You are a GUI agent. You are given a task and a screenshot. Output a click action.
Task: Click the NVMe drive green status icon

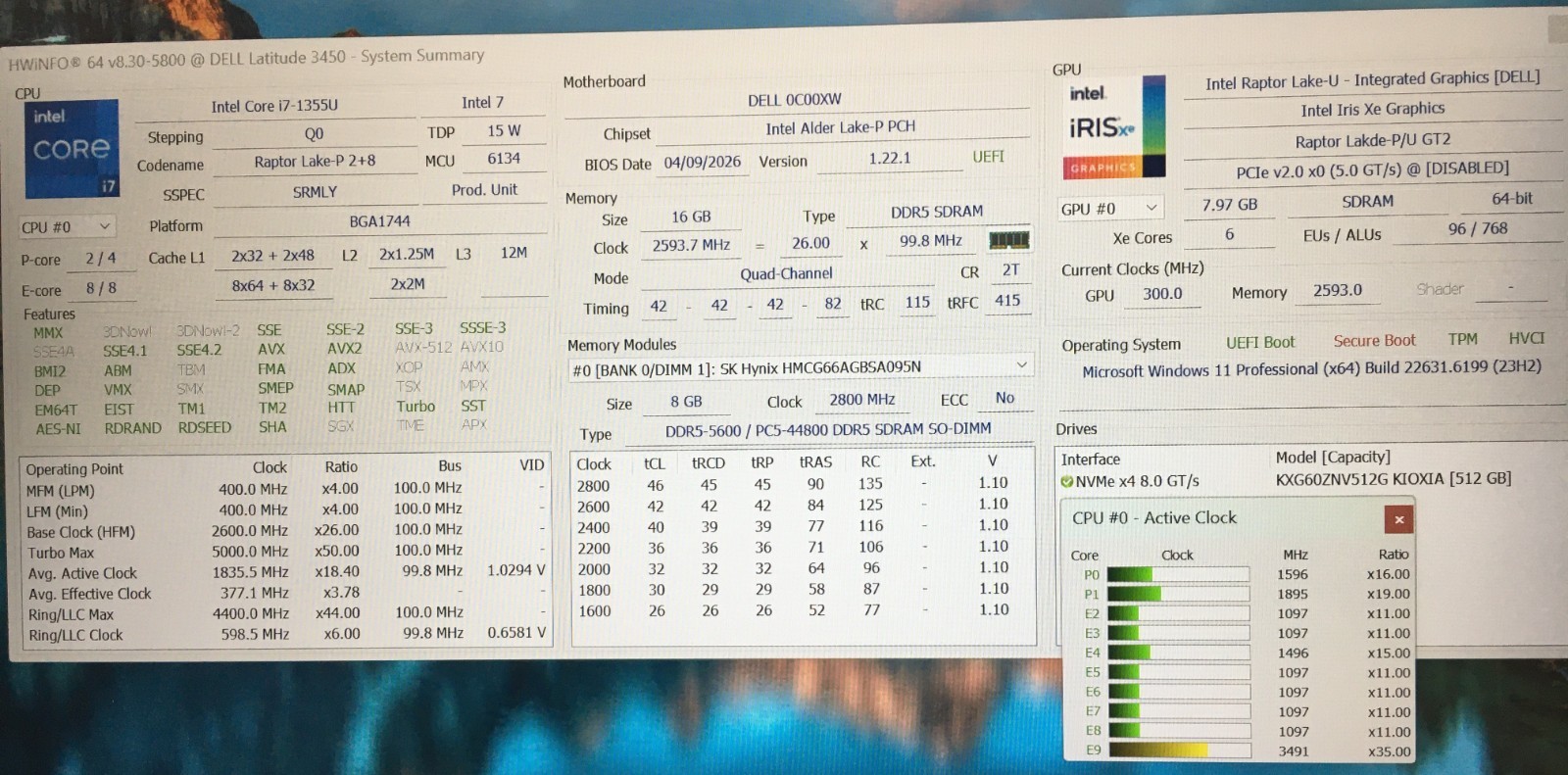point(1067,481)
